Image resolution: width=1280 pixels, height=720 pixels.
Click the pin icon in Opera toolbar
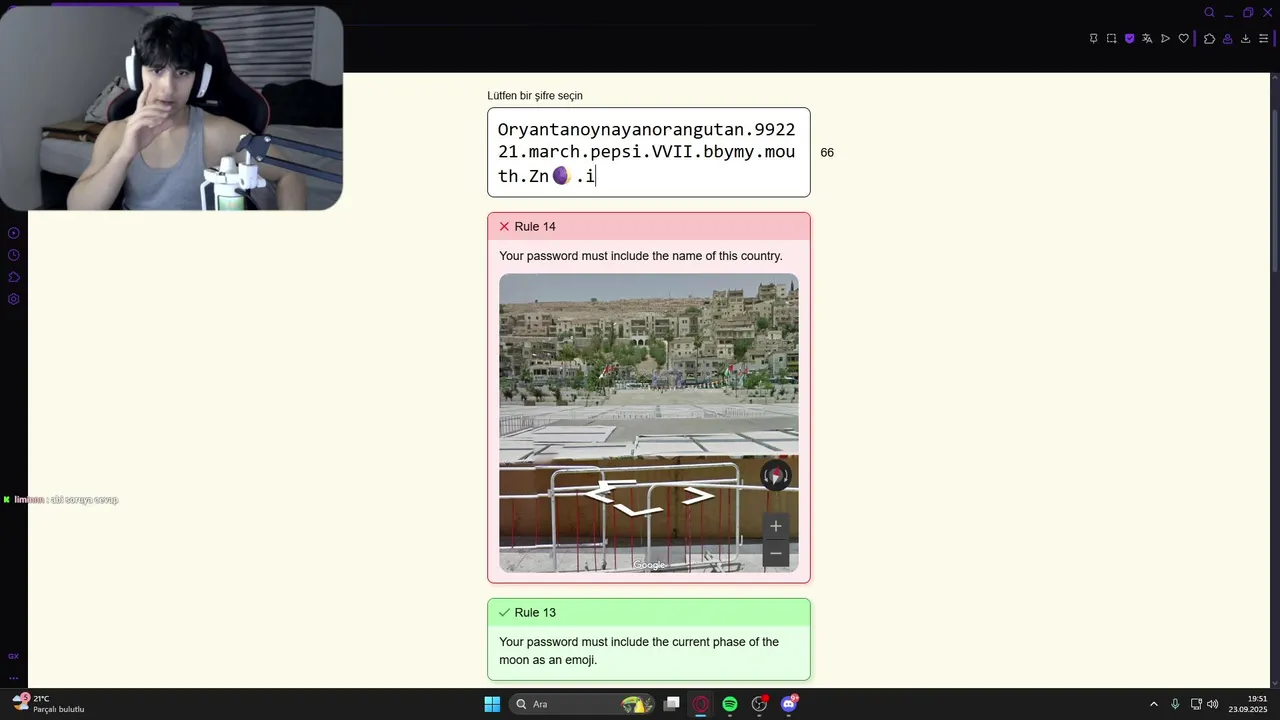pos(1093,39)
